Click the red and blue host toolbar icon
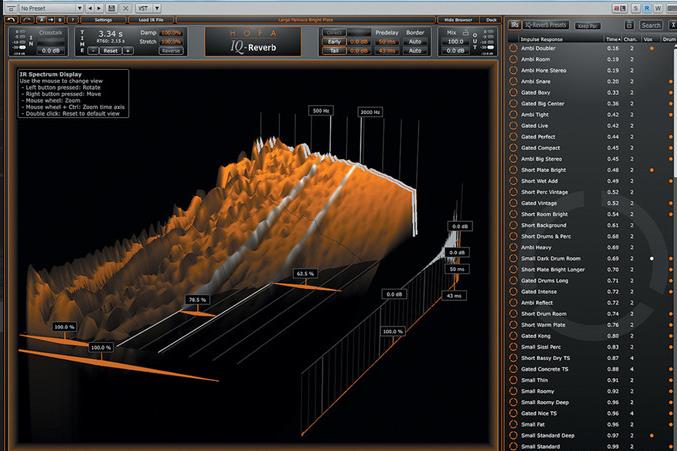 click(620, 8)
